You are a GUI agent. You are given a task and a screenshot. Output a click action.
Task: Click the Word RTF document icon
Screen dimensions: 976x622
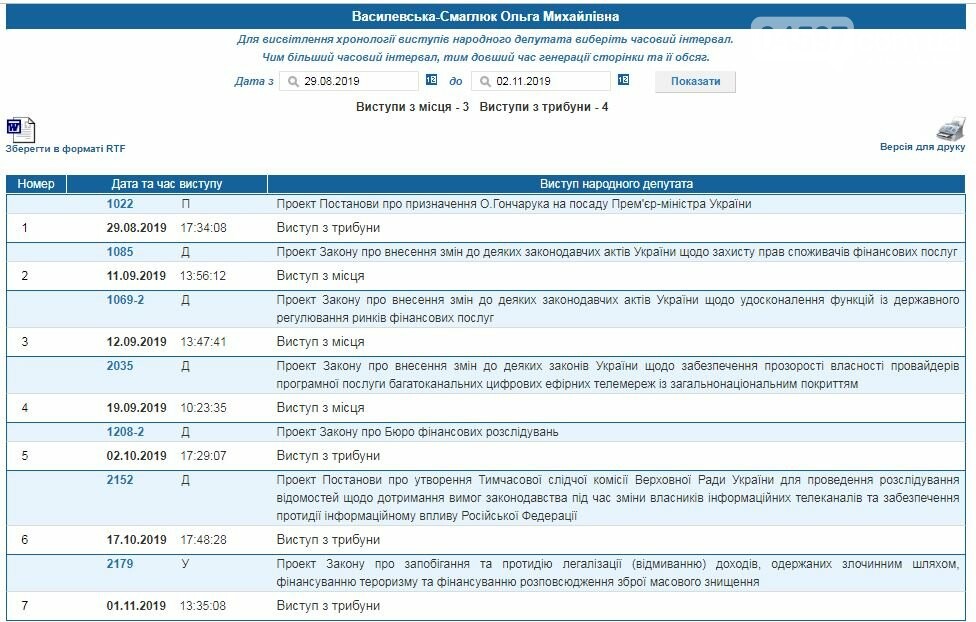tap(21, 130)
